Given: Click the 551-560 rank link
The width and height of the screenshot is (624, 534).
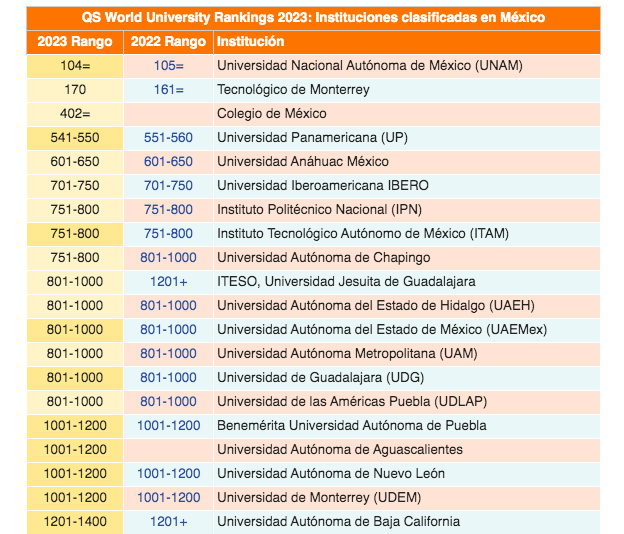Looking at the screenshot, I should coord(168,138).
